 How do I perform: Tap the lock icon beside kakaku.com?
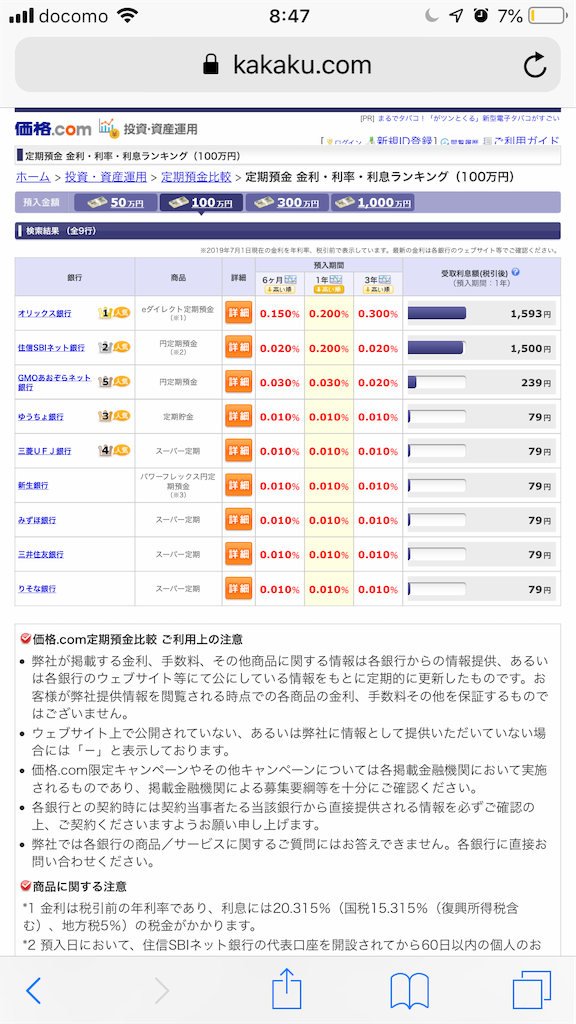pyautogui.click(x=210, y=65)
